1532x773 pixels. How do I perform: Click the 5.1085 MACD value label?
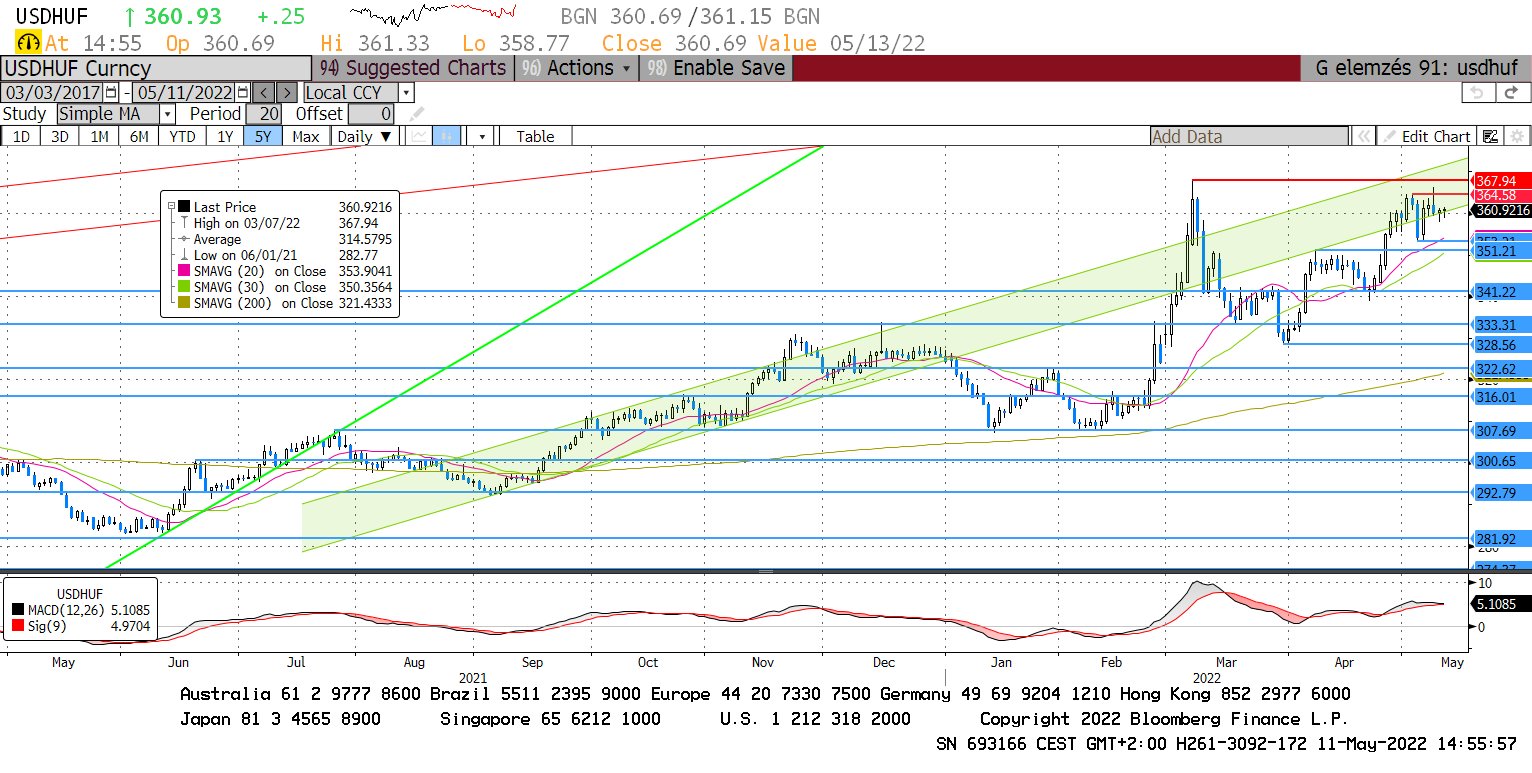click(1500, 604)
